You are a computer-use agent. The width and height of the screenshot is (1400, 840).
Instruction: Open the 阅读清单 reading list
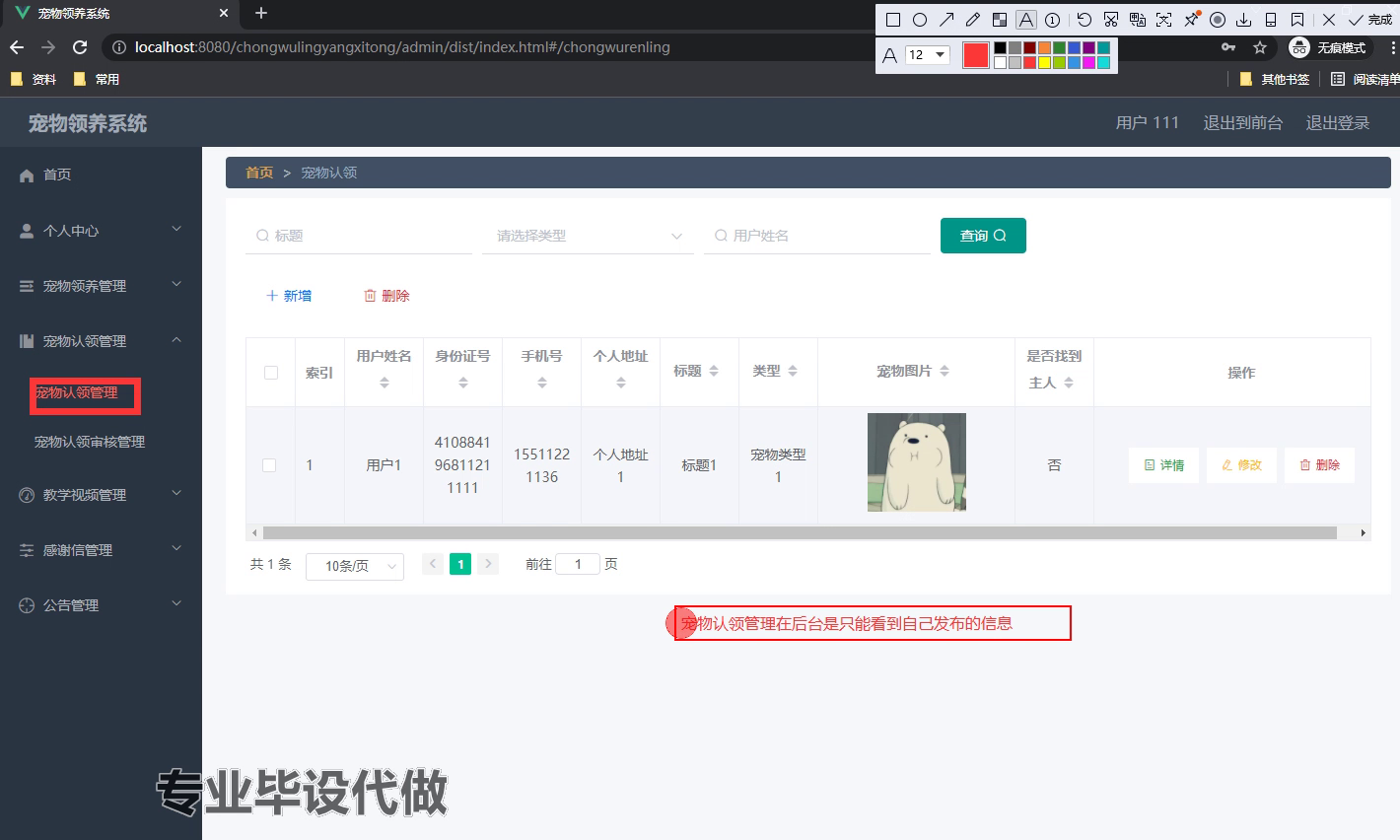(x=1365, y=79)
